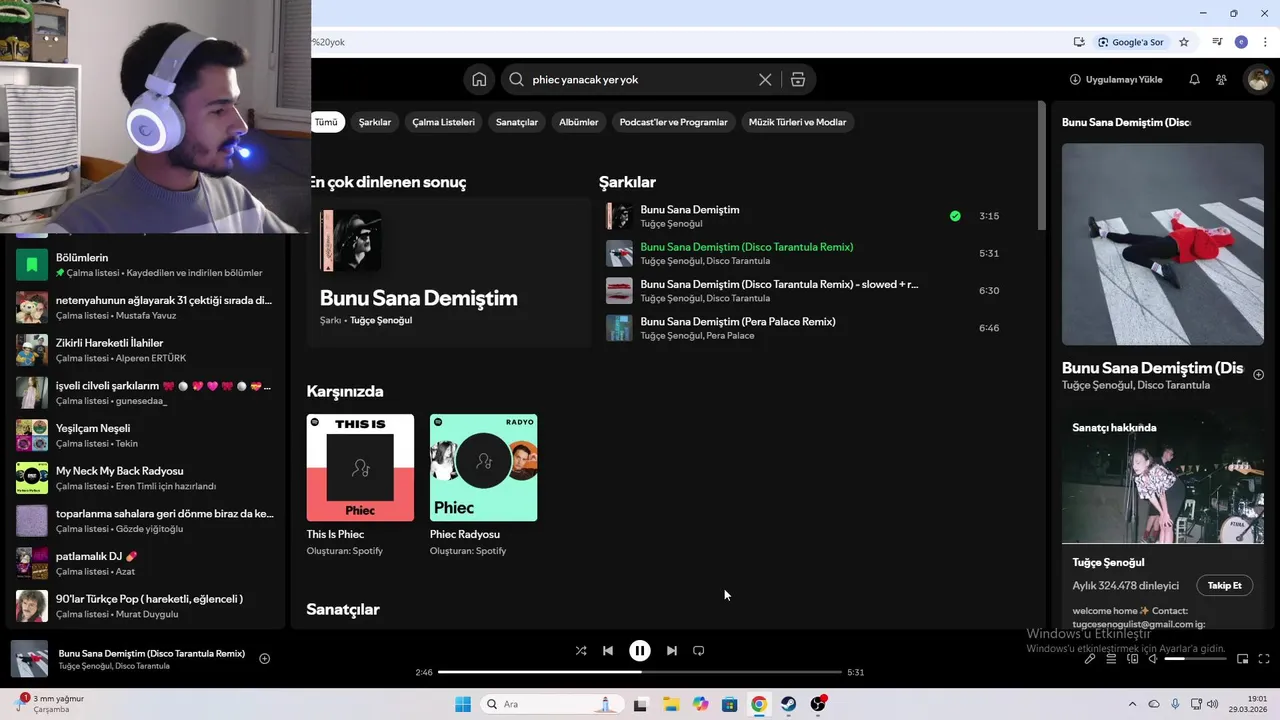Seek on the song progress bar

[640, 672]
